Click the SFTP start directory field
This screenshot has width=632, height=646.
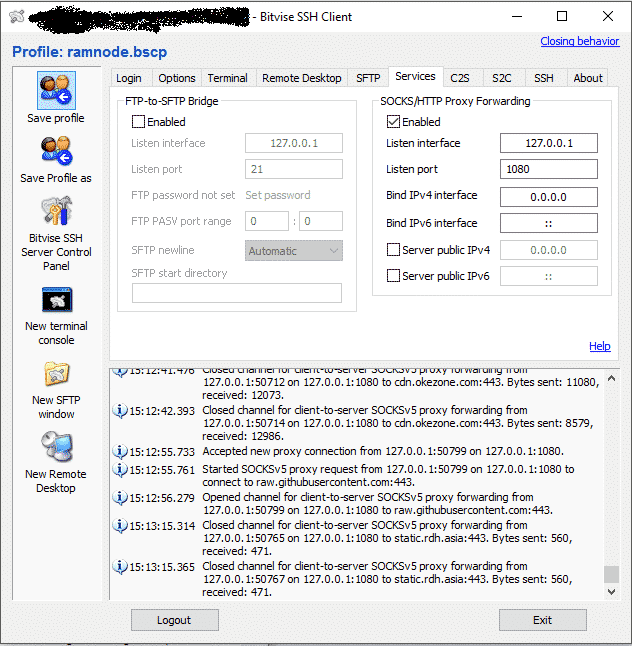point(237,293)
